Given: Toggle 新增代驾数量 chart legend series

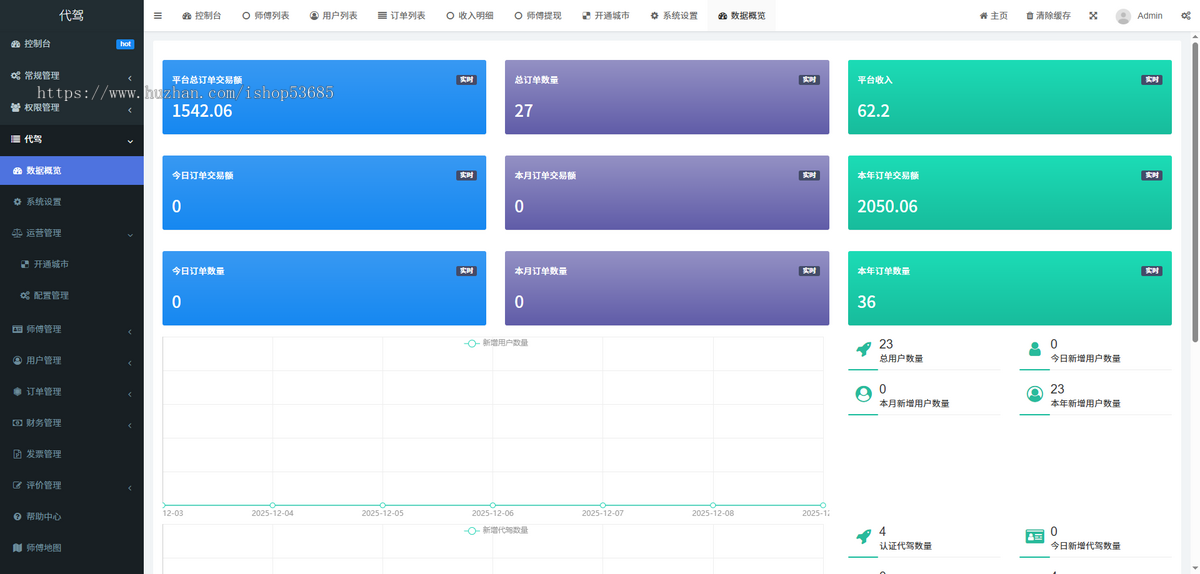Looking at the screenshot, I should click(497, 530).
